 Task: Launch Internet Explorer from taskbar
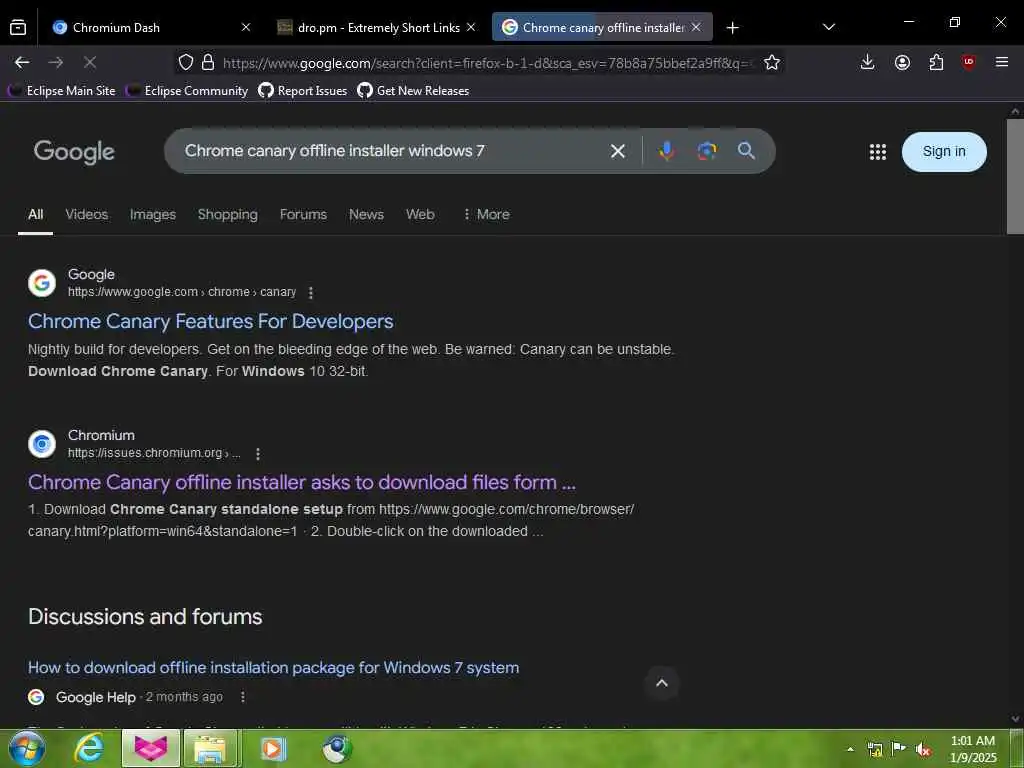(x=89, y=748)
